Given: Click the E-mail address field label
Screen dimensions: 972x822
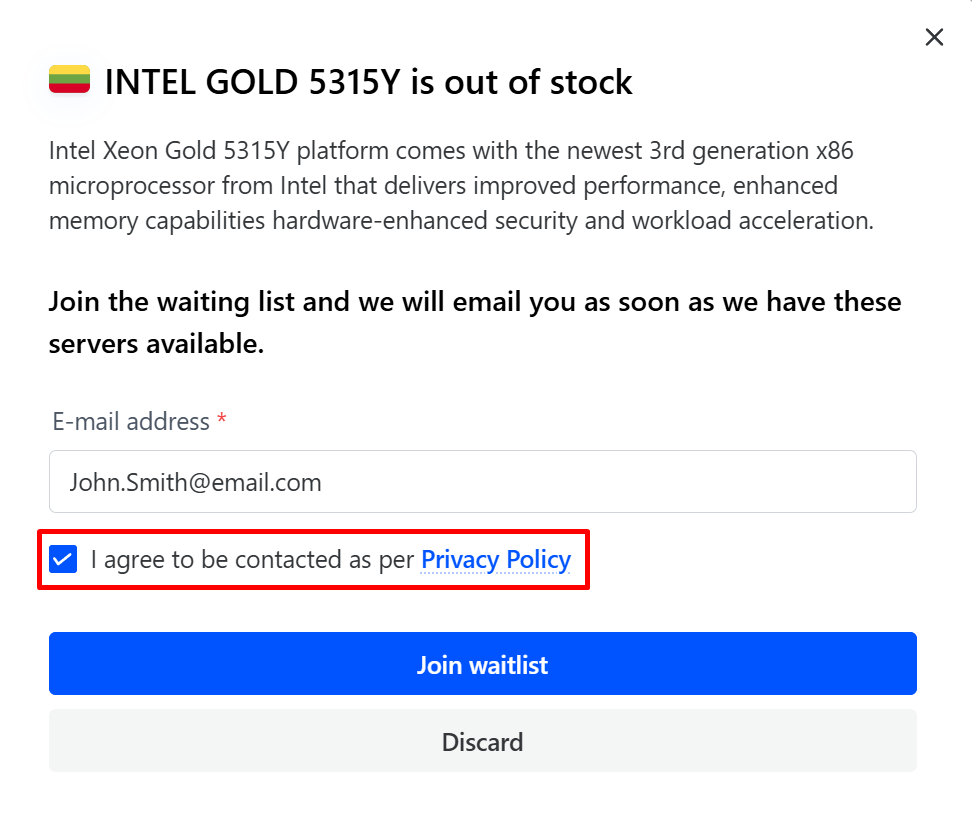Looking at the screenshot, I should coord(131,422).
